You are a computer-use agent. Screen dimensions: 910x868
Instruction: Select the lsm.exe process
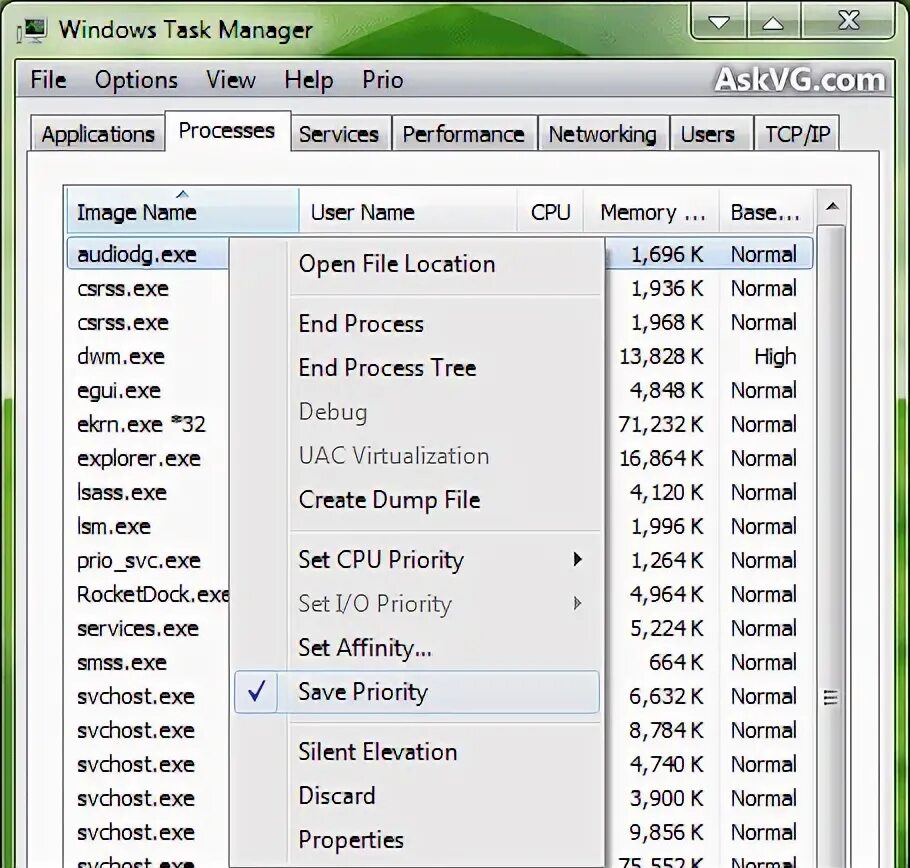(114, 526)
